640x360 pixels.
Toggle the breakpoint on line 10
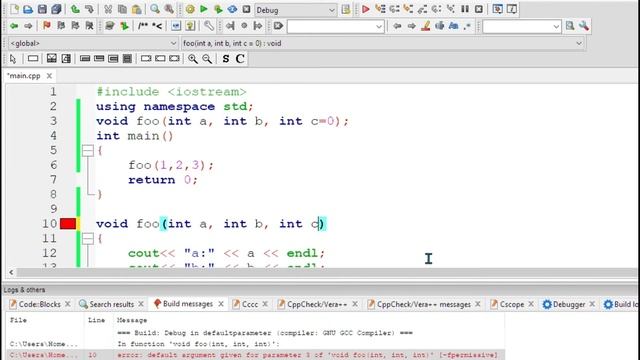(x=68, y=224)
